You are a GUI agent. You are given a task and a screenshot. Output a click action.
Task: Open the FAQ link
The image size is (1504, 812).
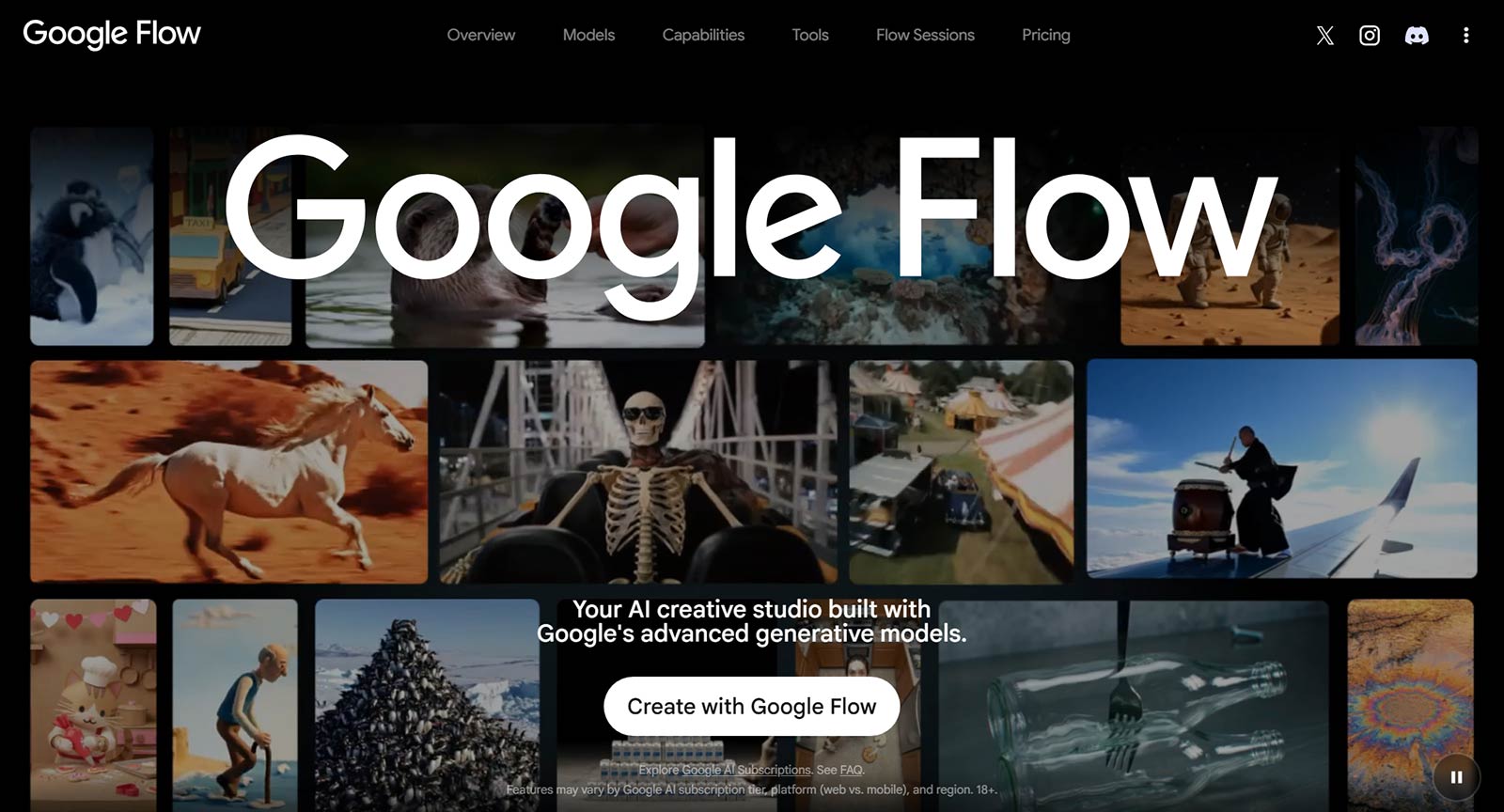click(851, 770)
